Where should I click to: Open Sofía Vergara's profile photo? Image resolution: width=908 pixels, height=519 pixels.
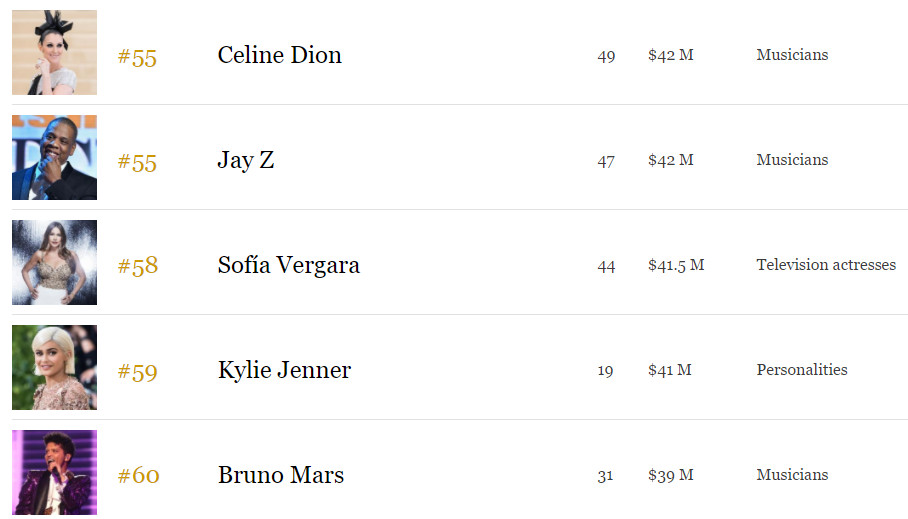tap(54, 262)
